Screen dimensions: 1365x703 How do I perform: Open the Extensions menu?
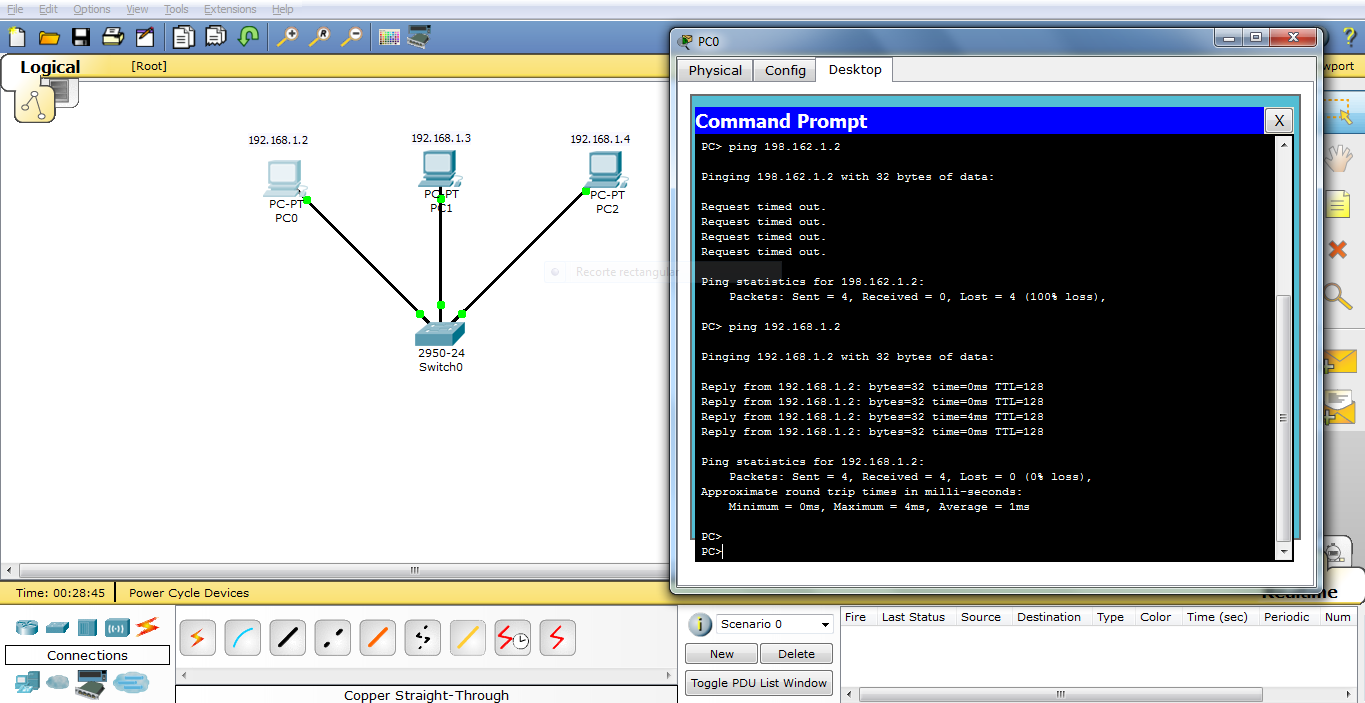tap(231, 9)
